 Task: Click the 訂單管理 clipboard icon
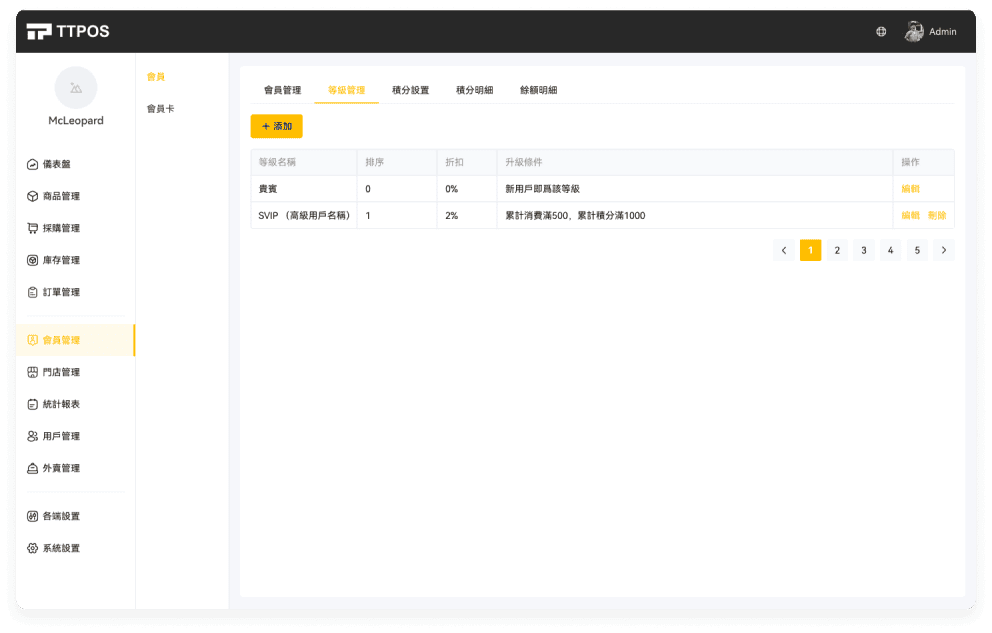[33, 292]
